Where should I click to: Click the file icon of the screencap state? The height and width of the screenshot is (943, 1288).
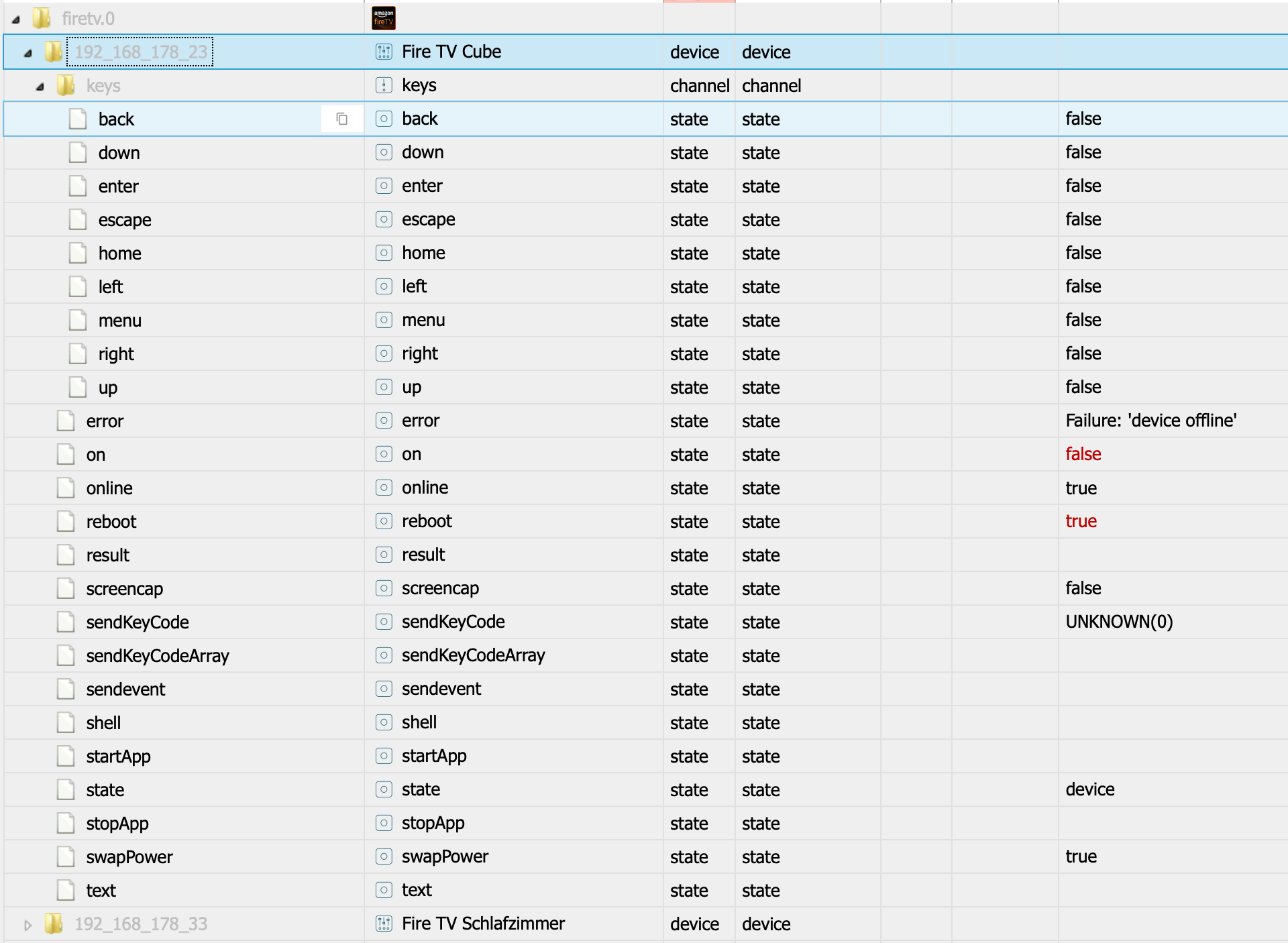point(66,588)
